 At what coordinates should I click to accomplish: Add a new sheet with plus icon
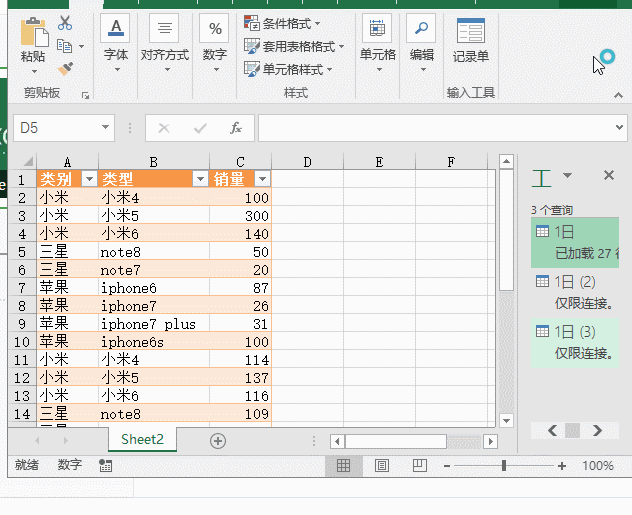pyautogui.click(x=218, y=441)
